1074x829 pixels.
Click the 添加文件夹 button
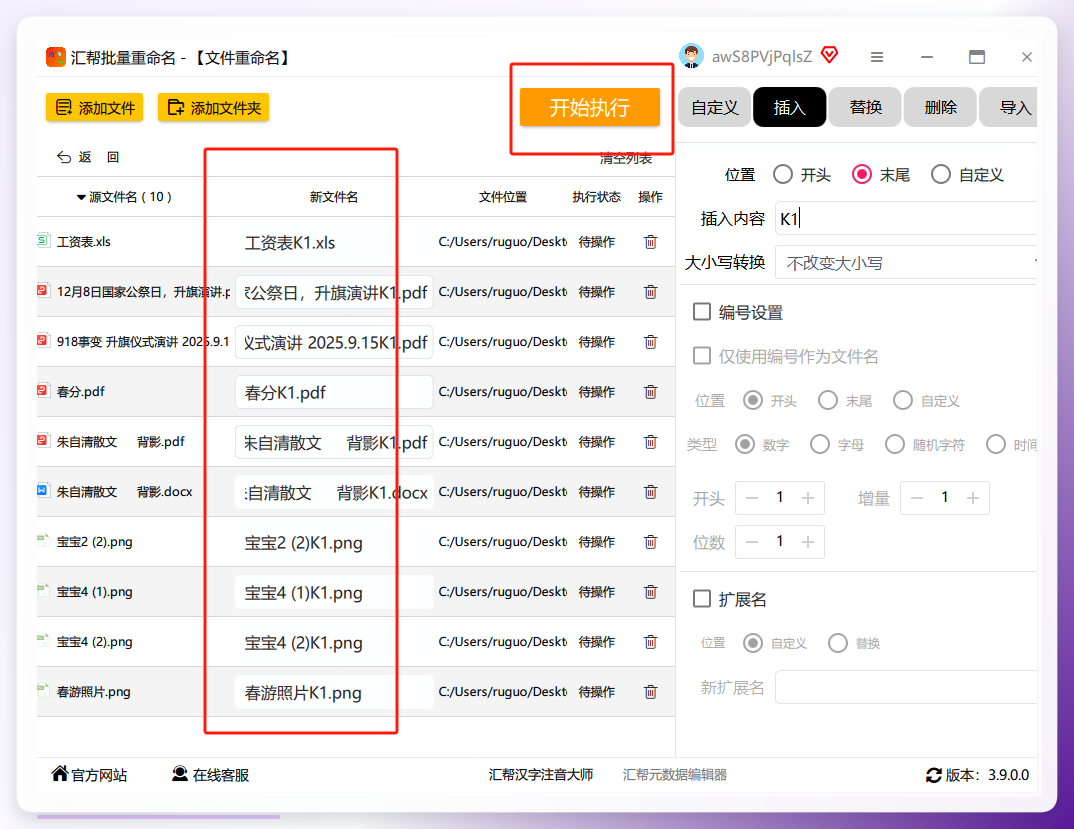point(214,108)
